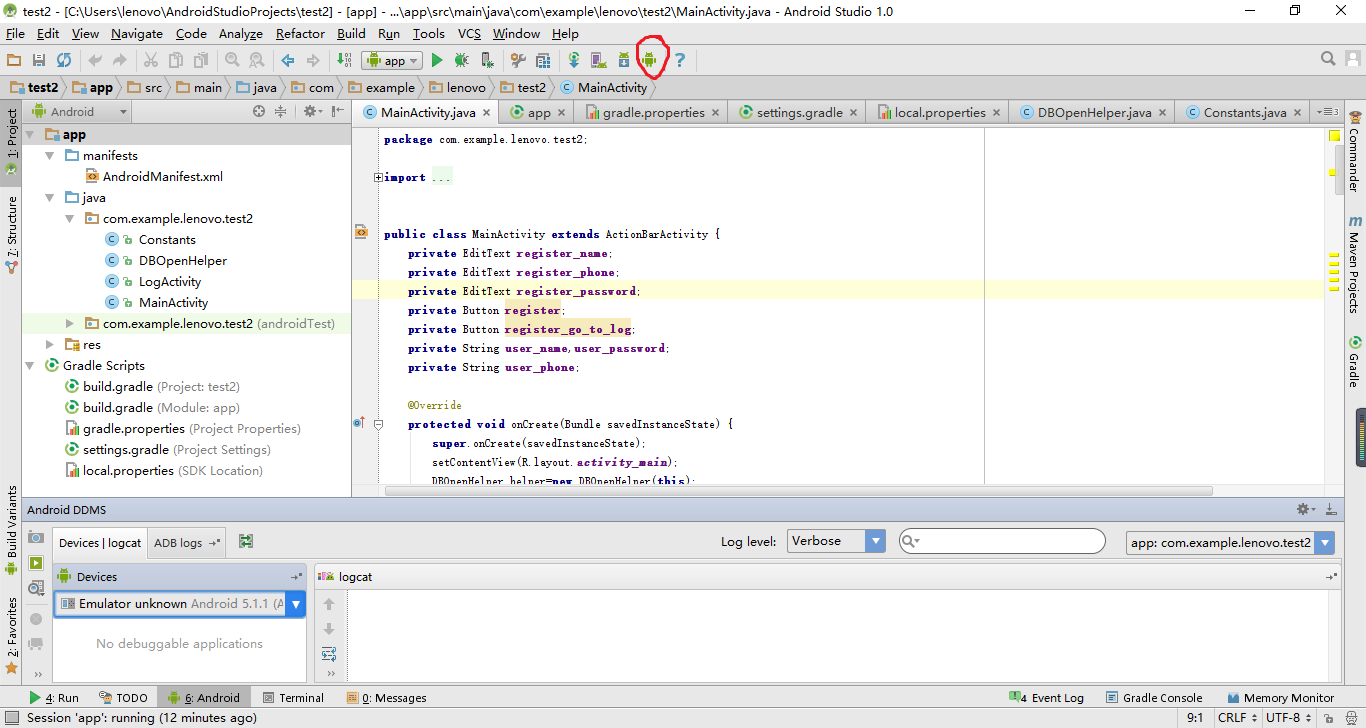Toggle the 2: Favorites tool window
This screenshot has width=1366, height=728.
point(12,635)
